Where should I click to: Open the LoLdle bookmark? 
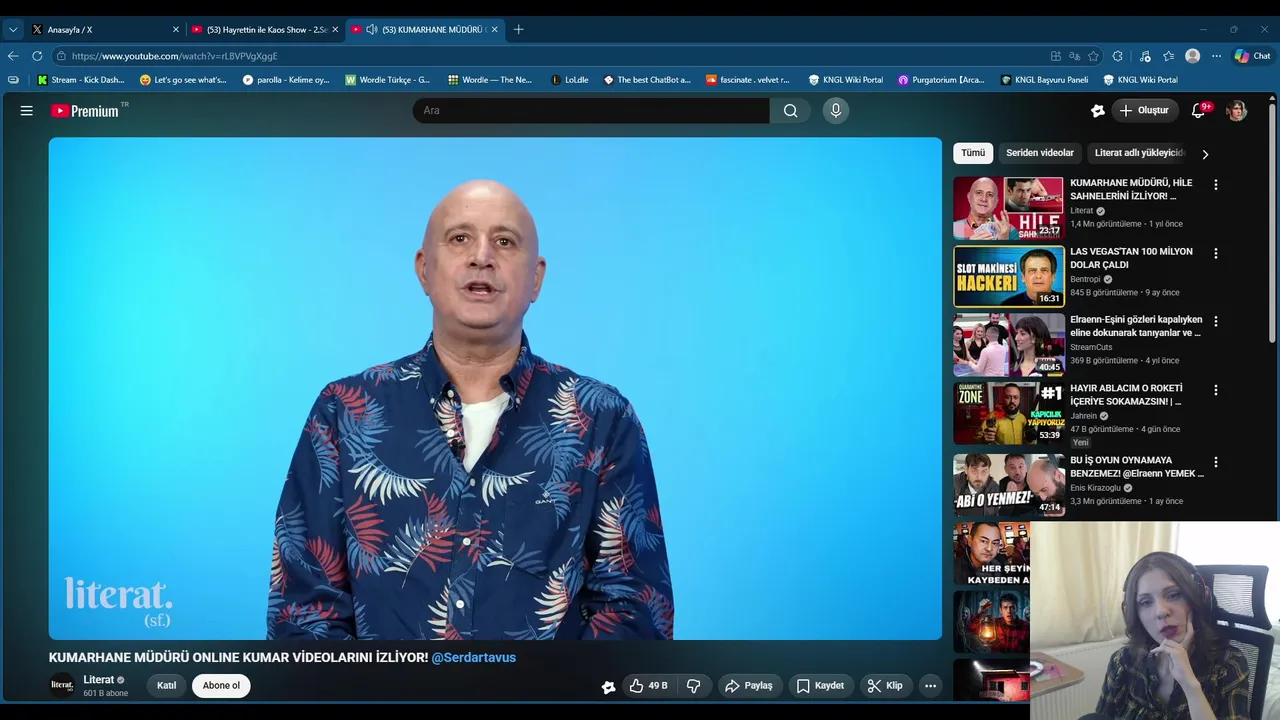tap(570, 80)
